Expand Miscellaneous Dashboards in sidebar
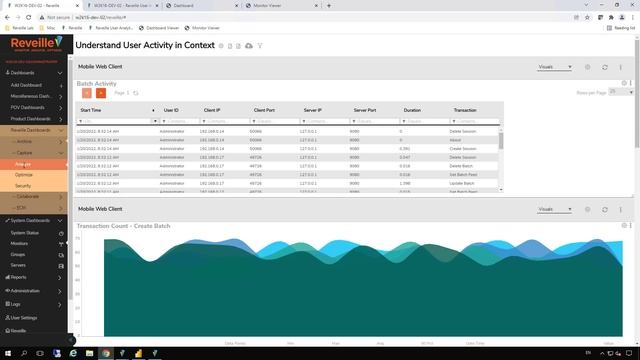This screenshot has height=360, width=640. (60, 97)
